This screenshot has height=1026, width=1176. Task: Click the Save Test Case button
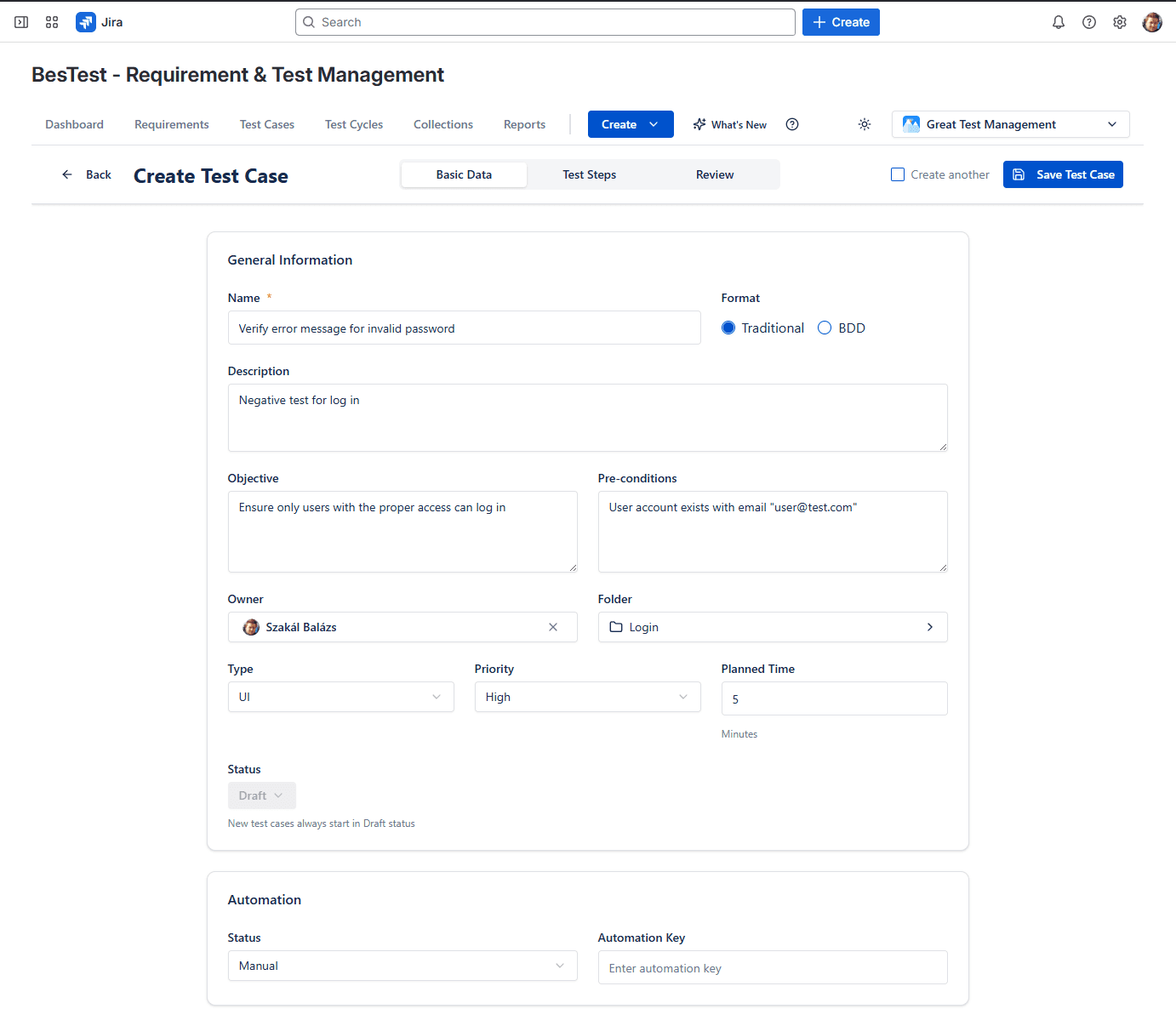(1063, 174)
